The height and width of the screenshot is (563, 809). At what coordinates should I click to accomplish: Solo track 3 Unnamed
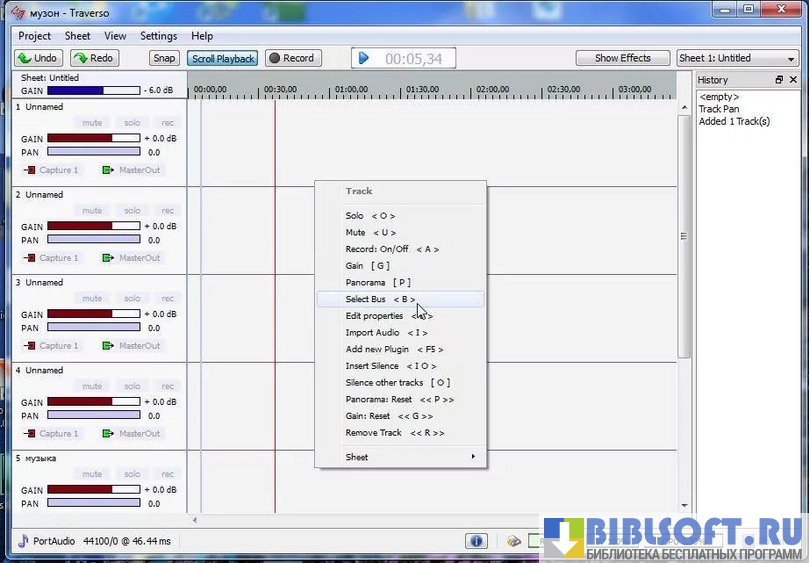coord(132,299)
